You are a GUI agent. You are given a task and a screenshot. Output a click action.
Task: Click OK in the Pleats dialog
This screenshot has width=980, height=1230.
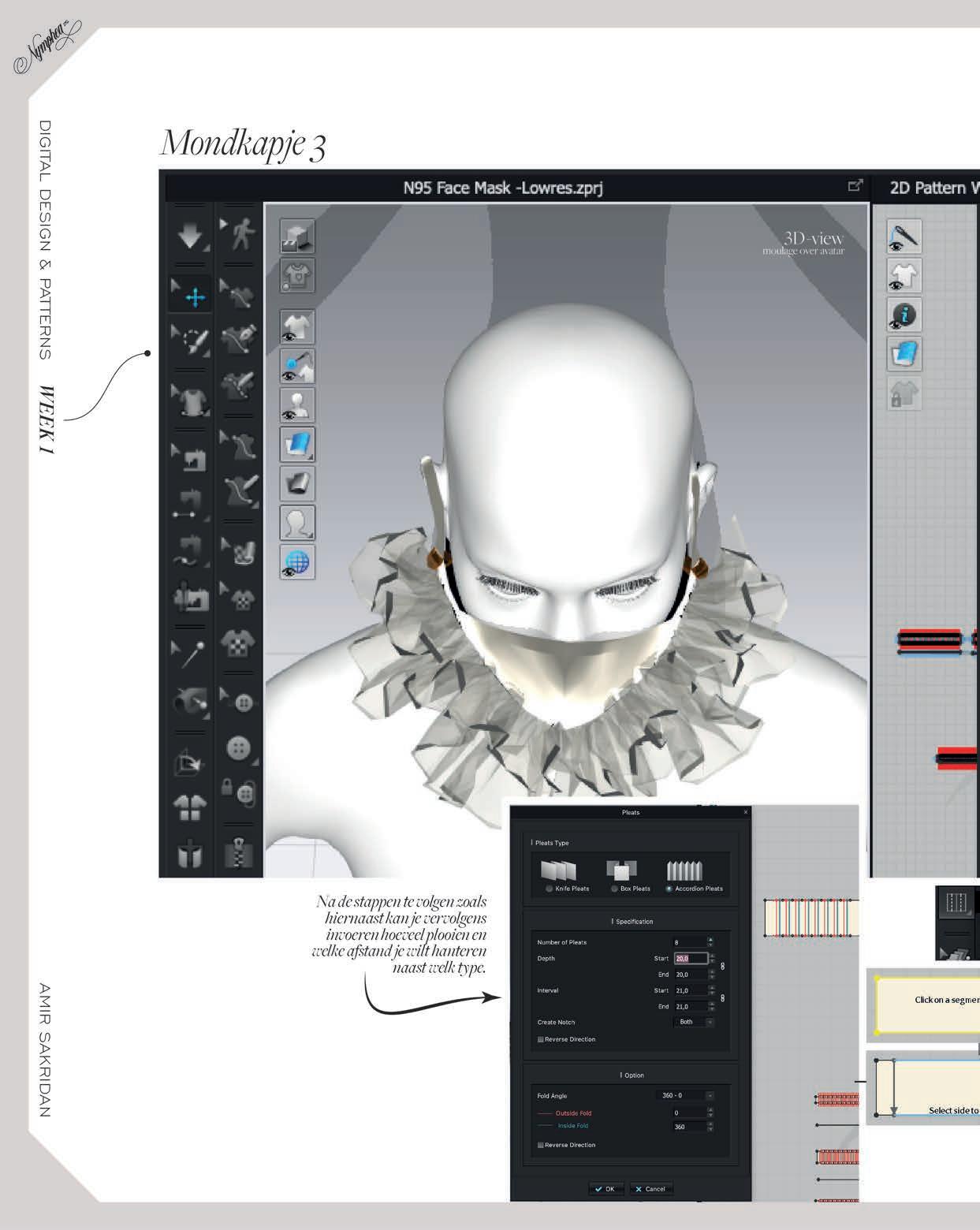click(606, 1189)
